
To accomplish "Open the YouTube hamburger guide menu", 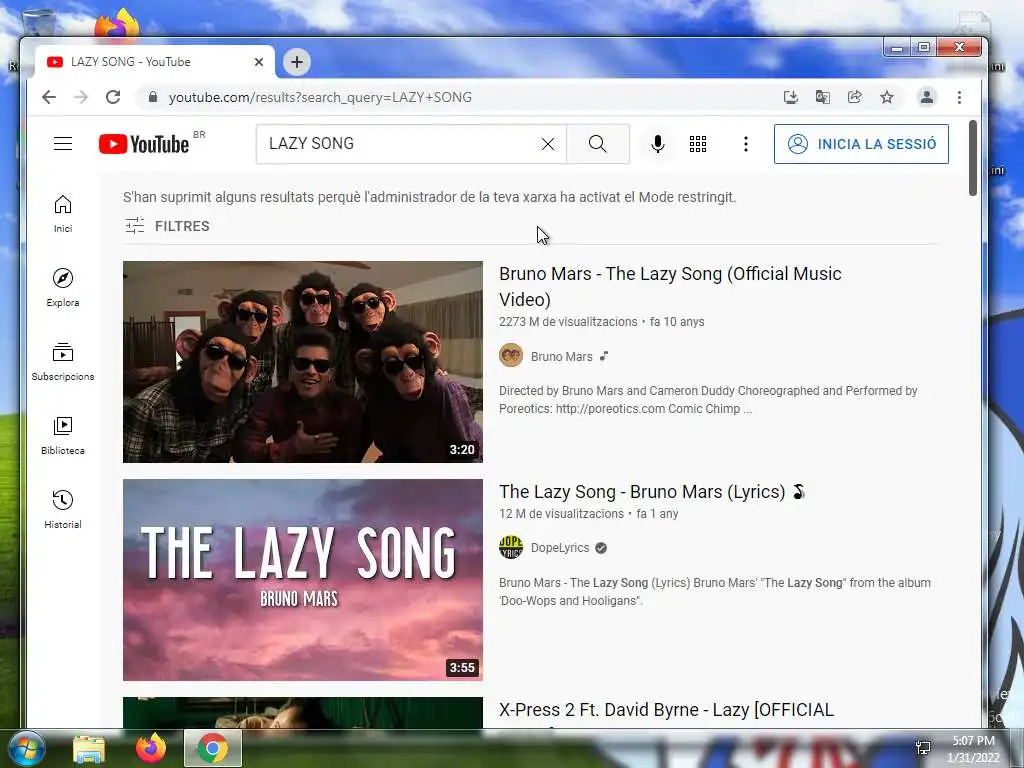I will pyautogui.click(x=63, y=144).
